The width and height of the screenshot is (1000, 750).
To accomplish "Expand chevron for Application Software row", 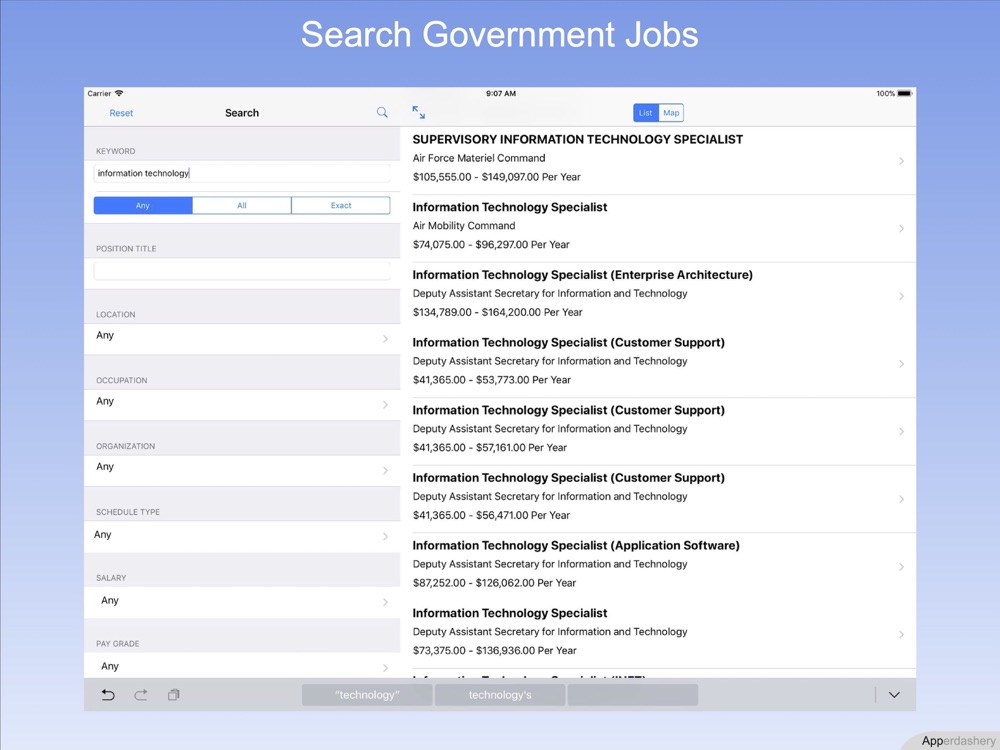I will pos(901,566).
